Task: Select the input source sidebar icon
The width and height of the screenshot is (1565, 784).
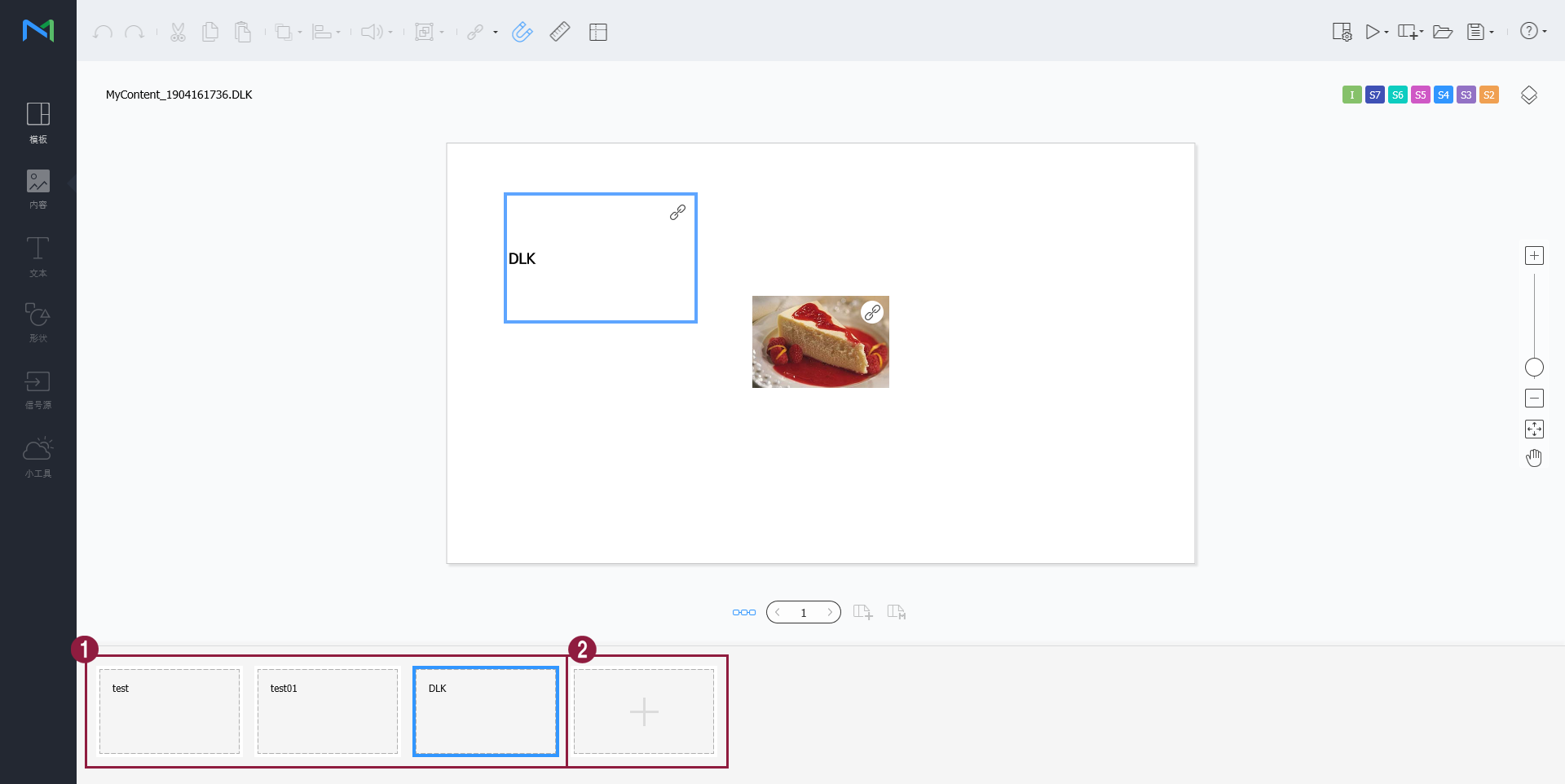Action: click(x=37, y=389)
